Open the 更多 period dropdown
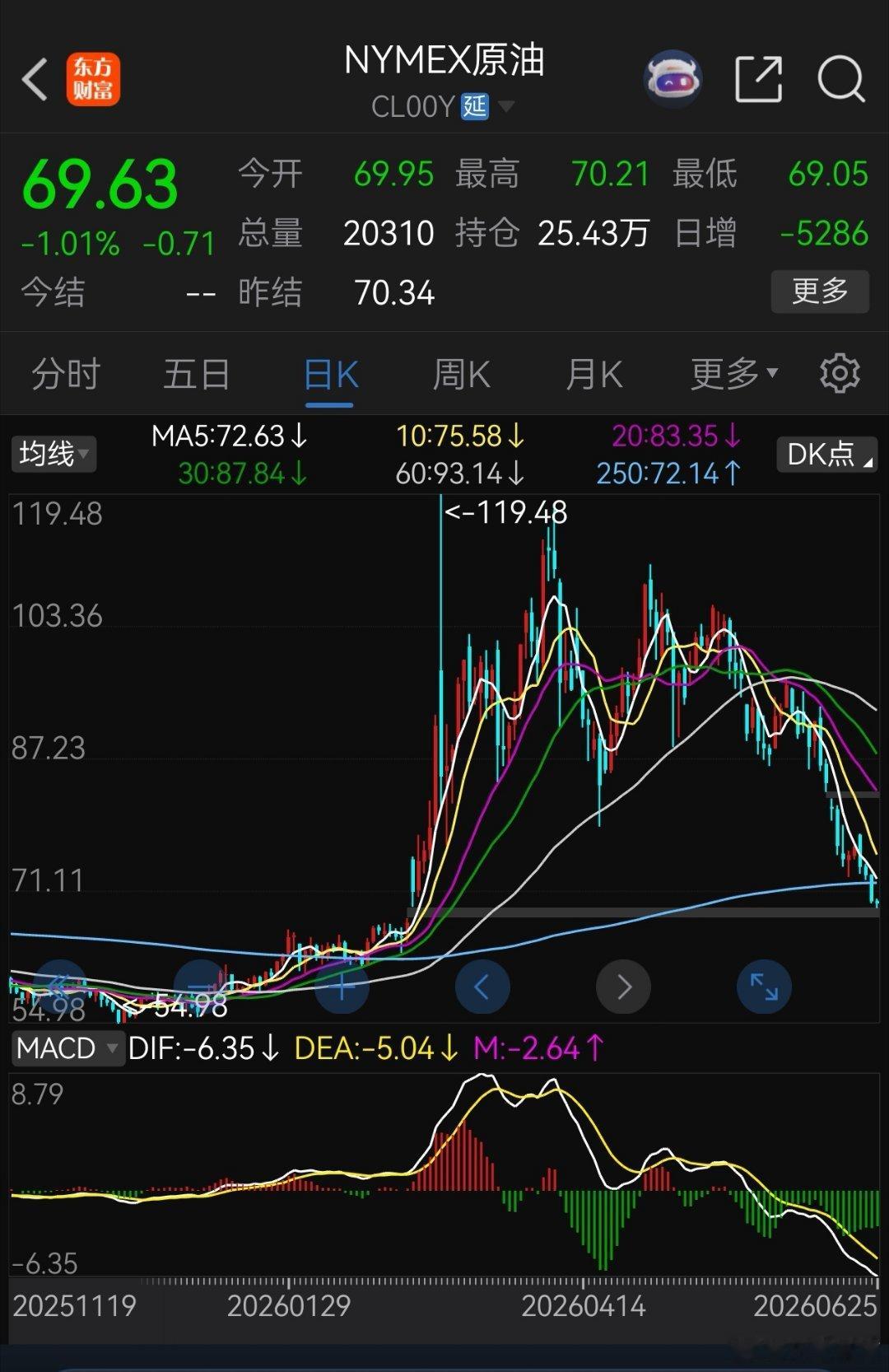Viewport: 889px width, 1372px height. tap(734, 374)
